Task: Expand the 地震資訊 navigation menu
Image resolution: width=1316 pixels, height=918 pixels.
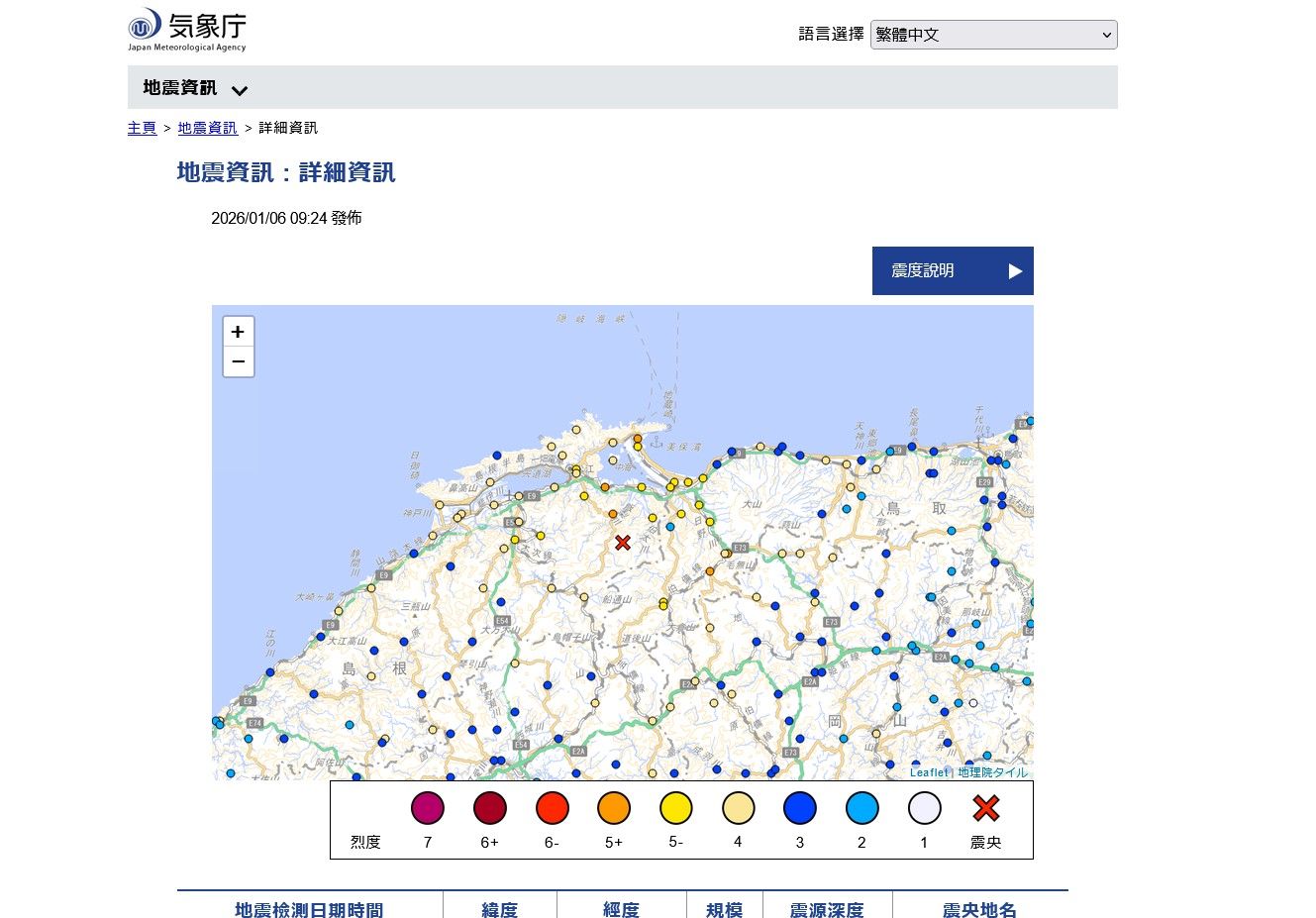Action: (x=180, y=88)
